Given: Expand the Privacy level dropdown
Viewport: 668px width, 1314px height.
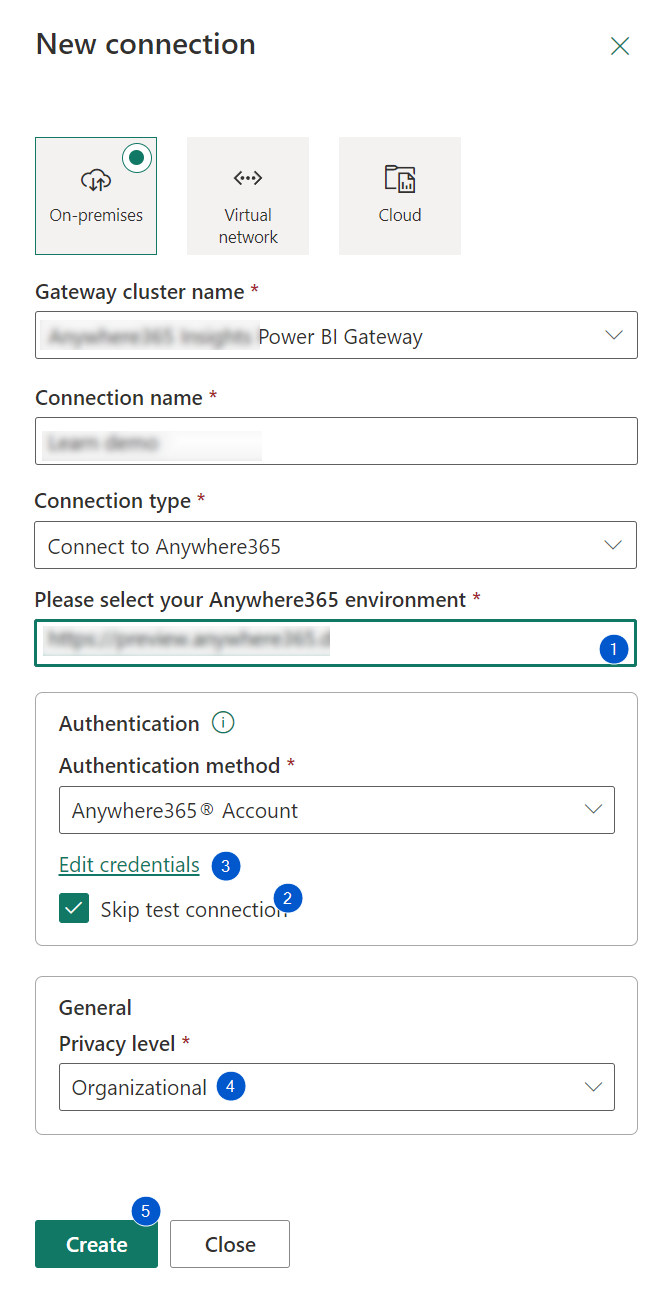Looking at the screenshot, I should point(337,1086).
